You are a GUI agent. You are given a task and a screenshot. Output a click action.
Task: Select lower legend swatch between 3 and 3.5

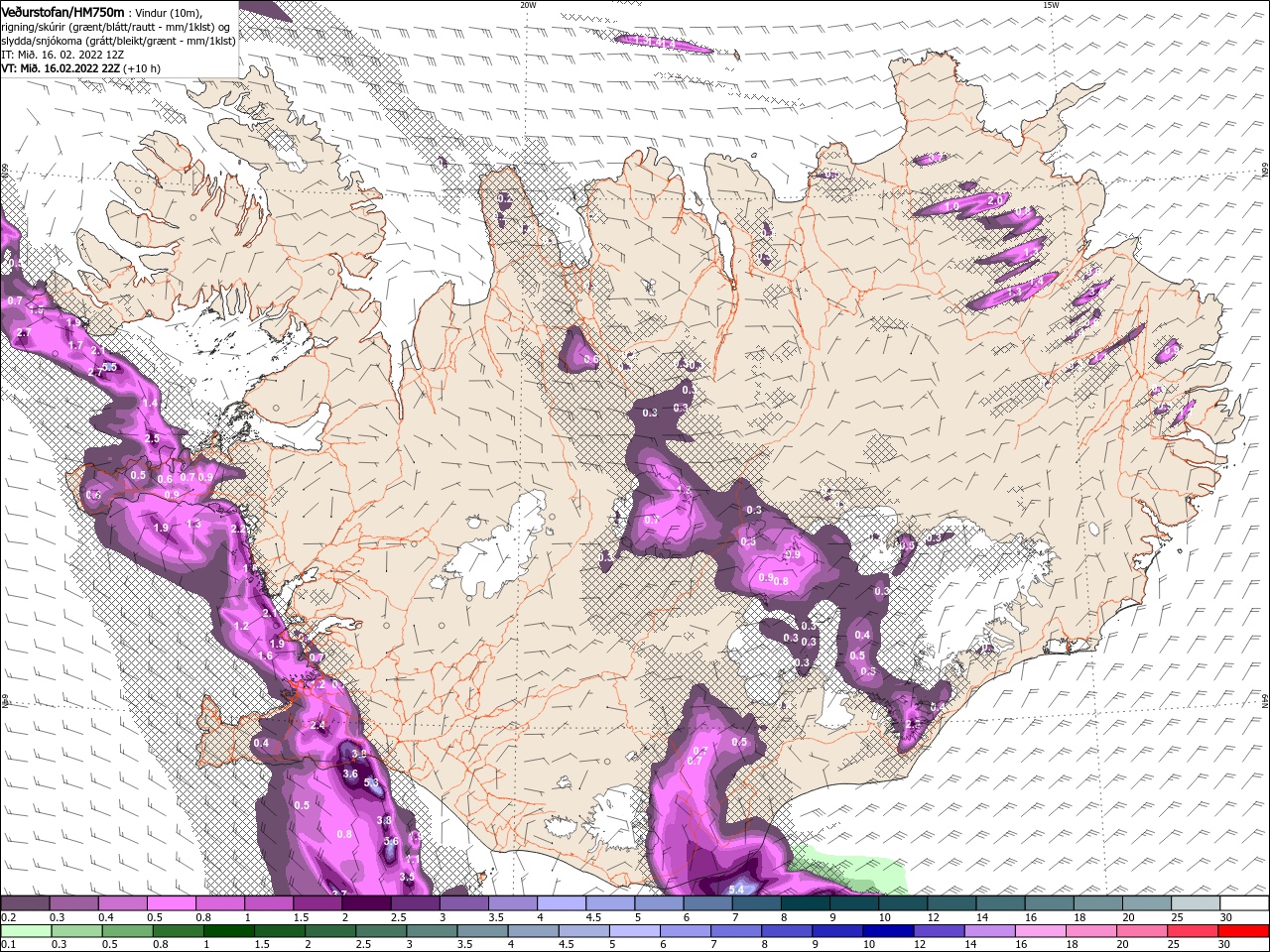[x=433, y=931]
